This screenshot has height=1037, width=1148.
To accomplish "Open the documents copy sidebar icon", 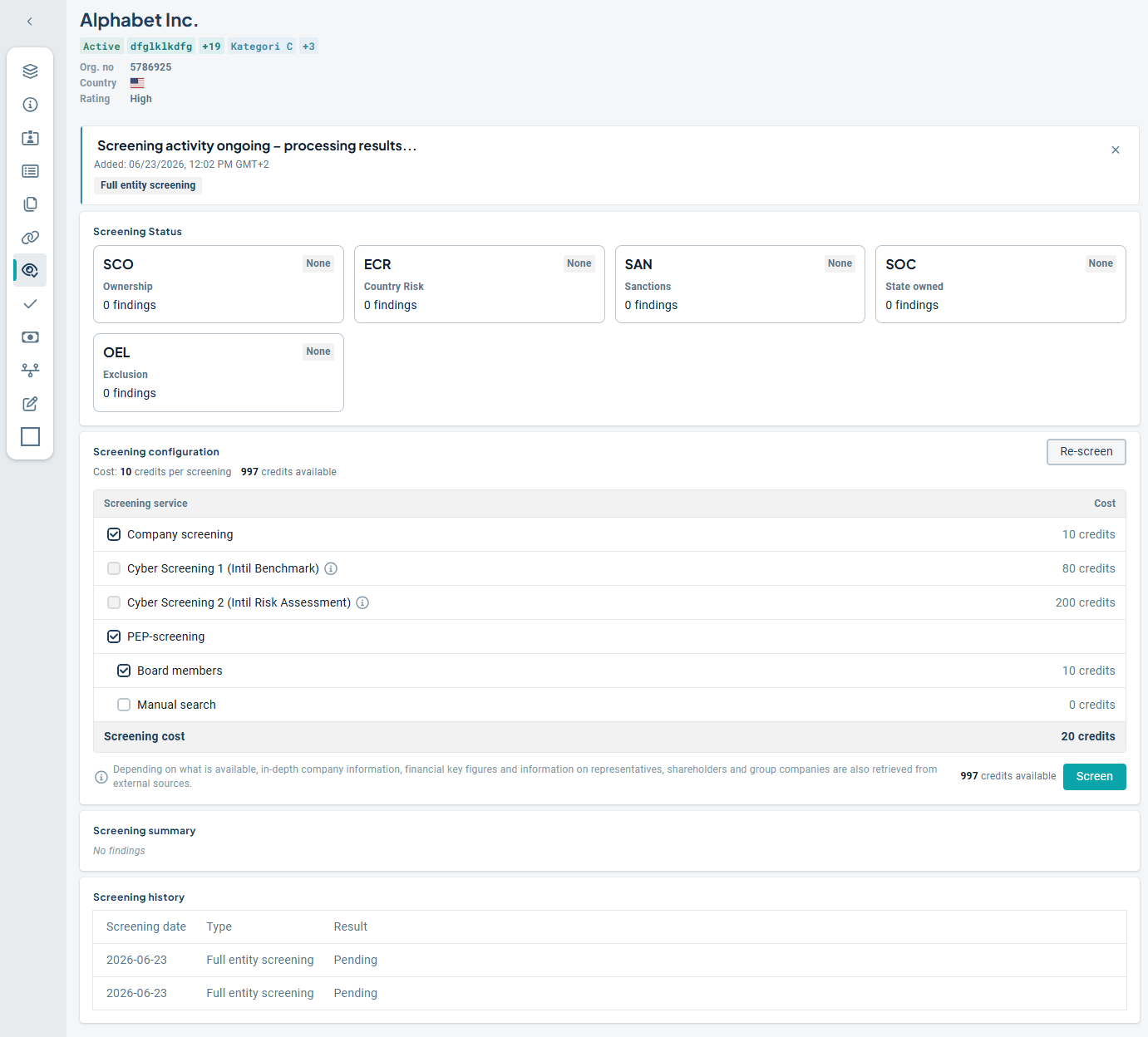I will pos(30,204).
